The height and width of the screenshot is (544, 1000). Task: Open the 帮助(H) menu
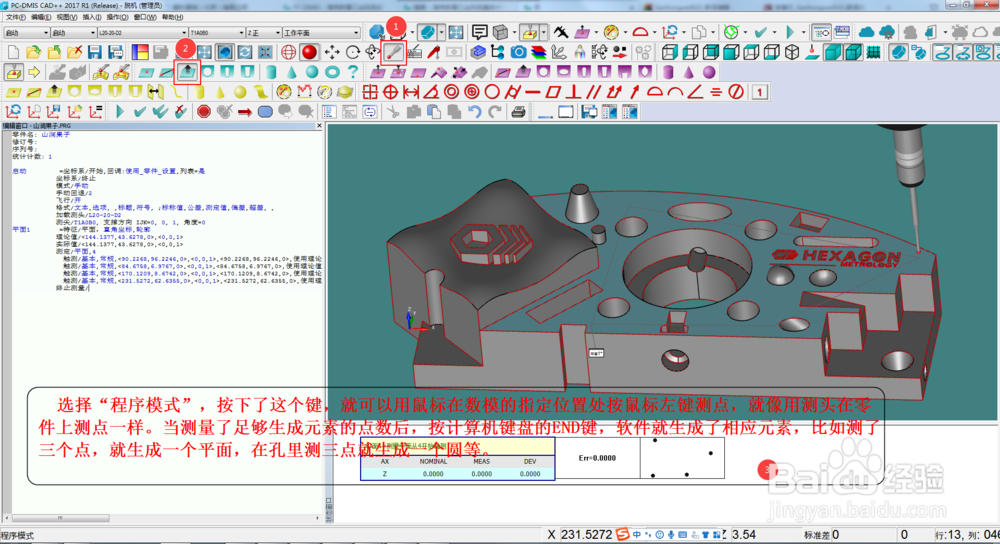(172, 17)
